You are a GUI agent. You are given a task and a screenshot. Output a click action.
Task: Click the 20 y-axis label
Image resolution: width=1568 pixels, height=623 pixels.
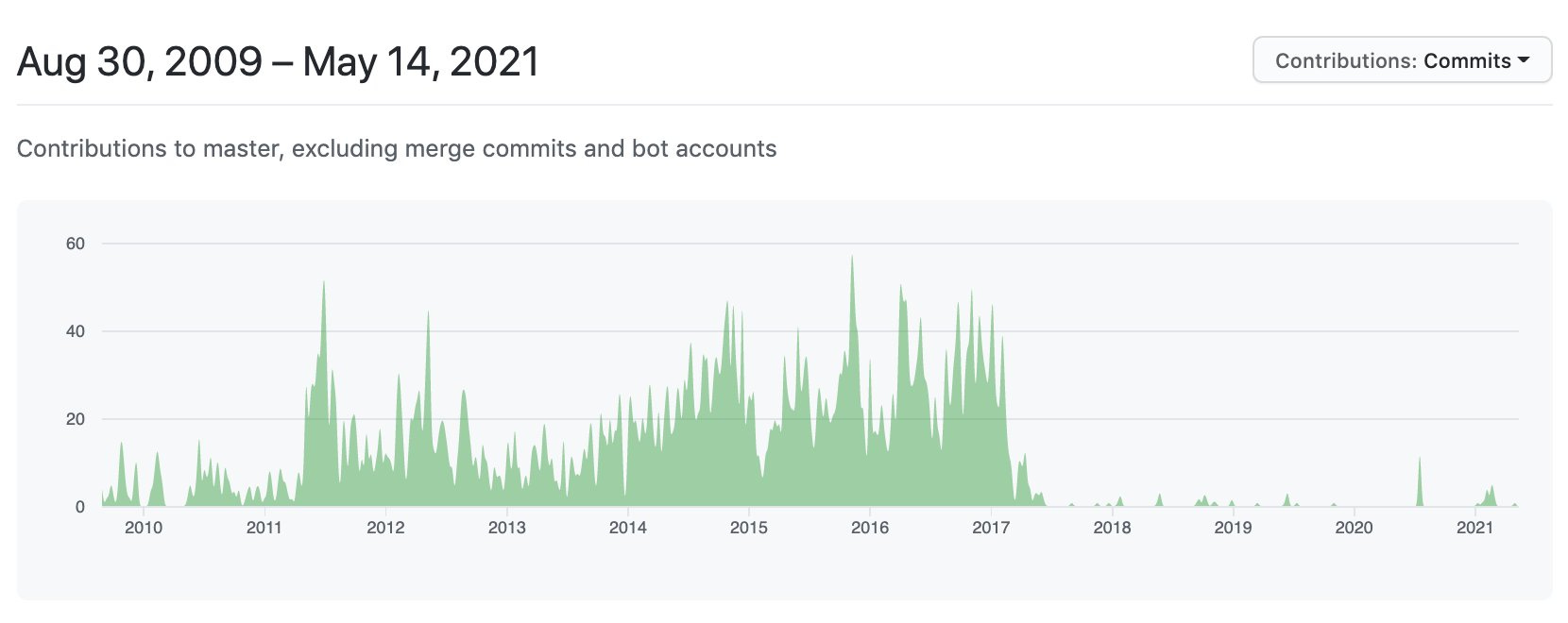(x=76, y=419)
